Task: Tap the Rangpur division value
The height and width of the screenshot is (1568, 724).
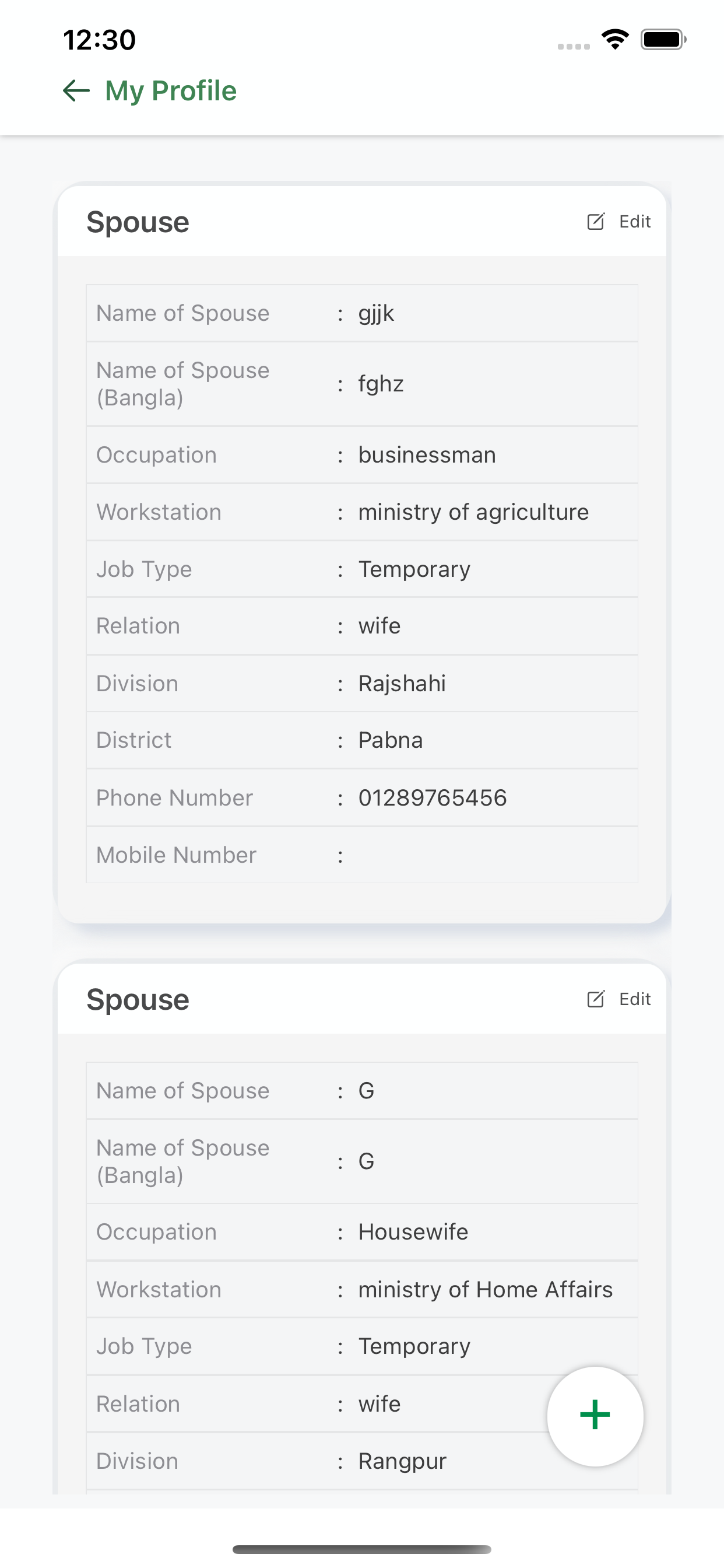Action: 402,1461
